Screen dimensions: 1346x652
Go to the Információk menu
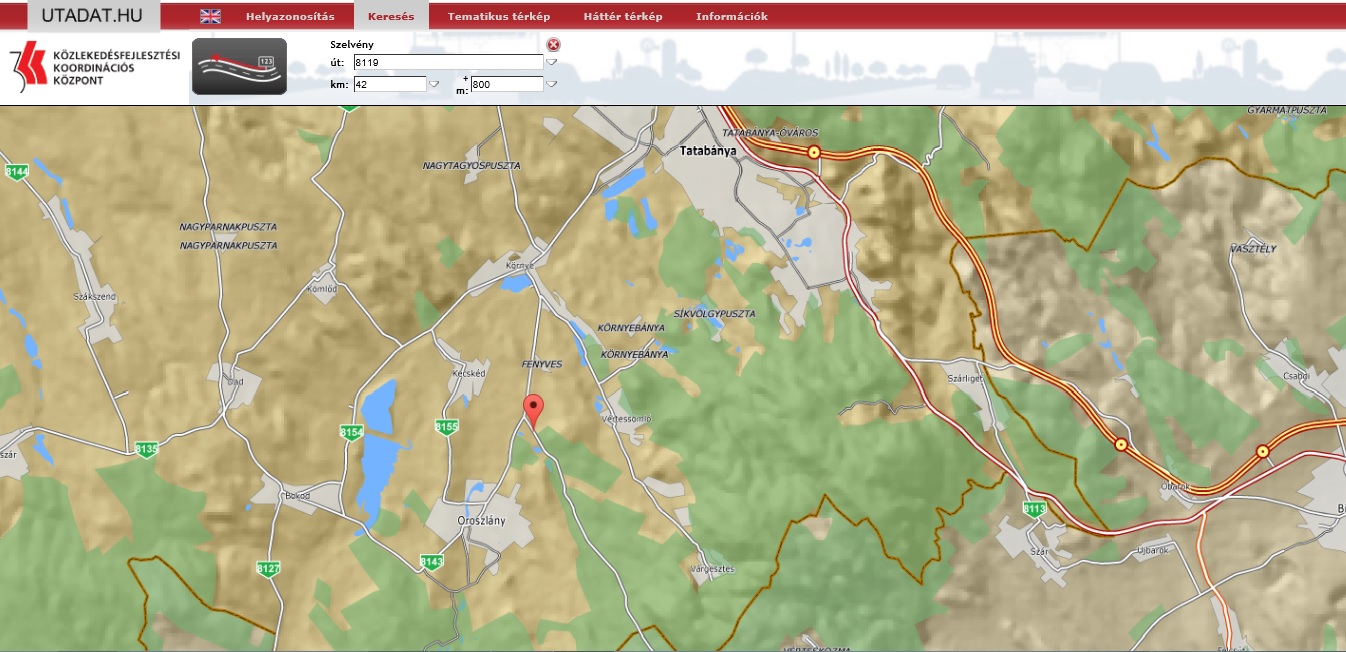[731, 16]
